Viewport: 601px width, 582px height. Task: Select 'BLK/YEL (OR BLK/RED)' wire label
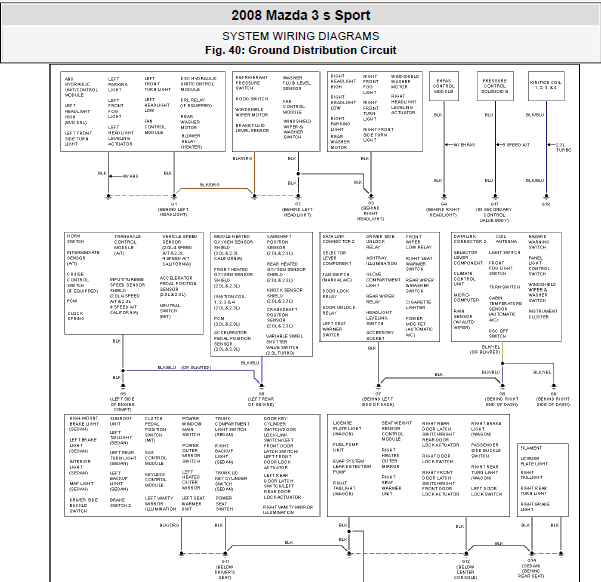pyautogui.click(x=485, y=349)
